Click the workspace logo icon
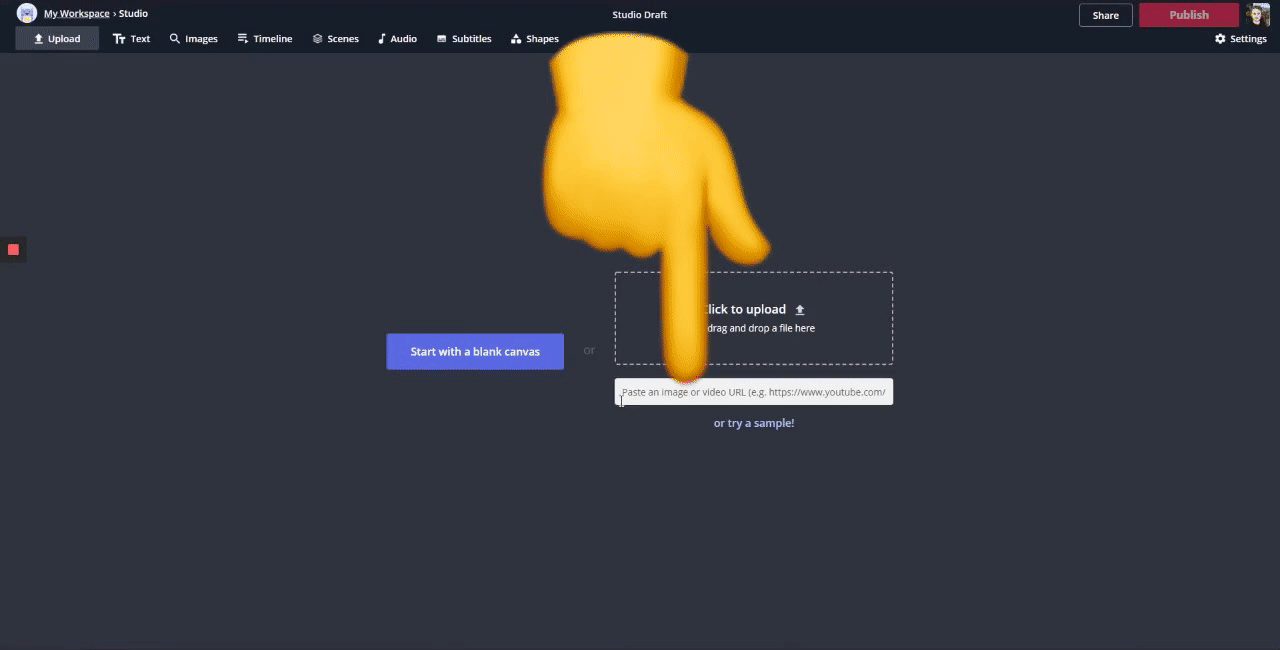The height and width of the screenshot is (650, 1280). (x=27, y=13)
